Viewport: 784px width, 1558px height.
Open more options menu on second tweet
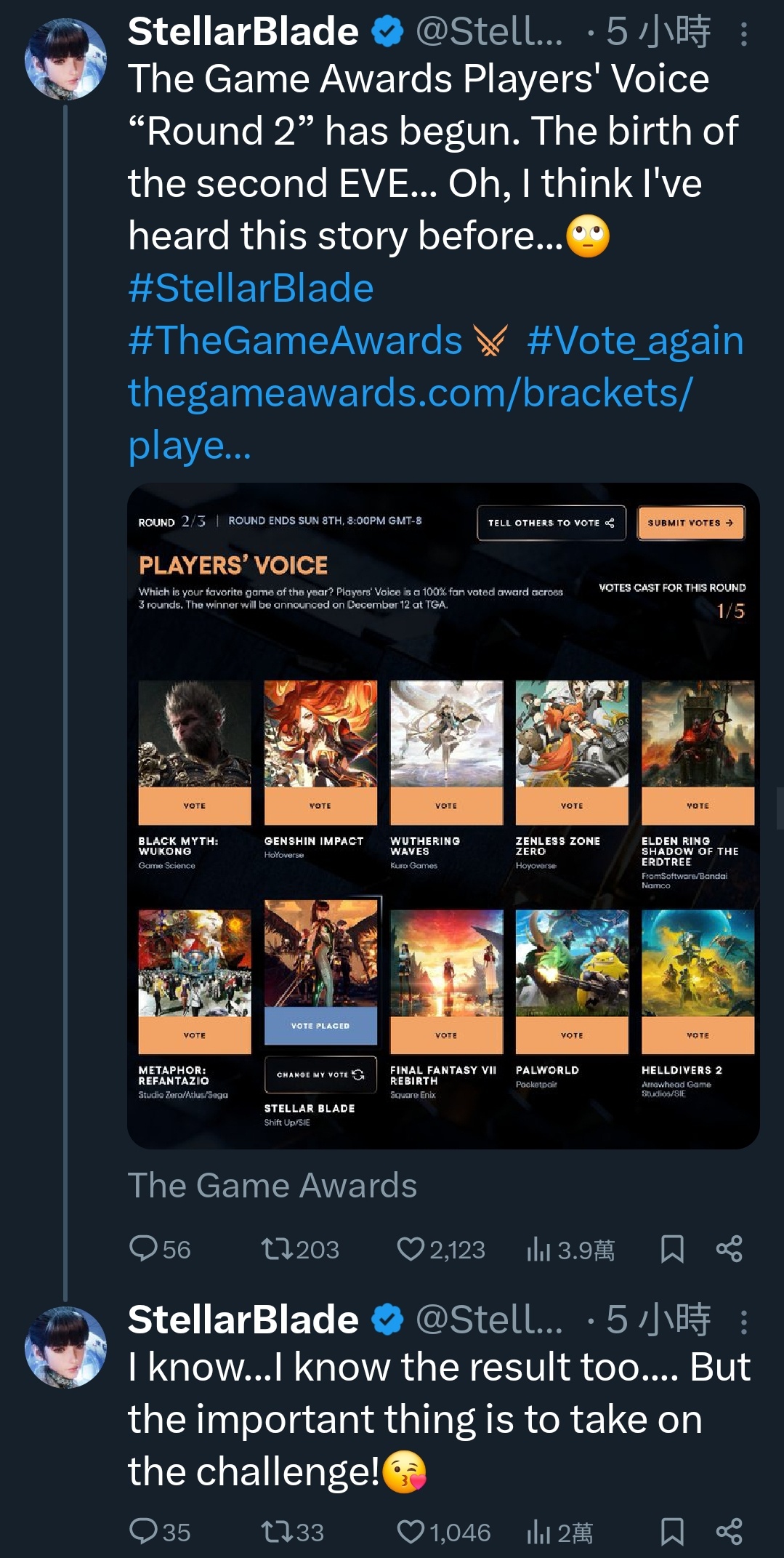tap(743, 1321)
